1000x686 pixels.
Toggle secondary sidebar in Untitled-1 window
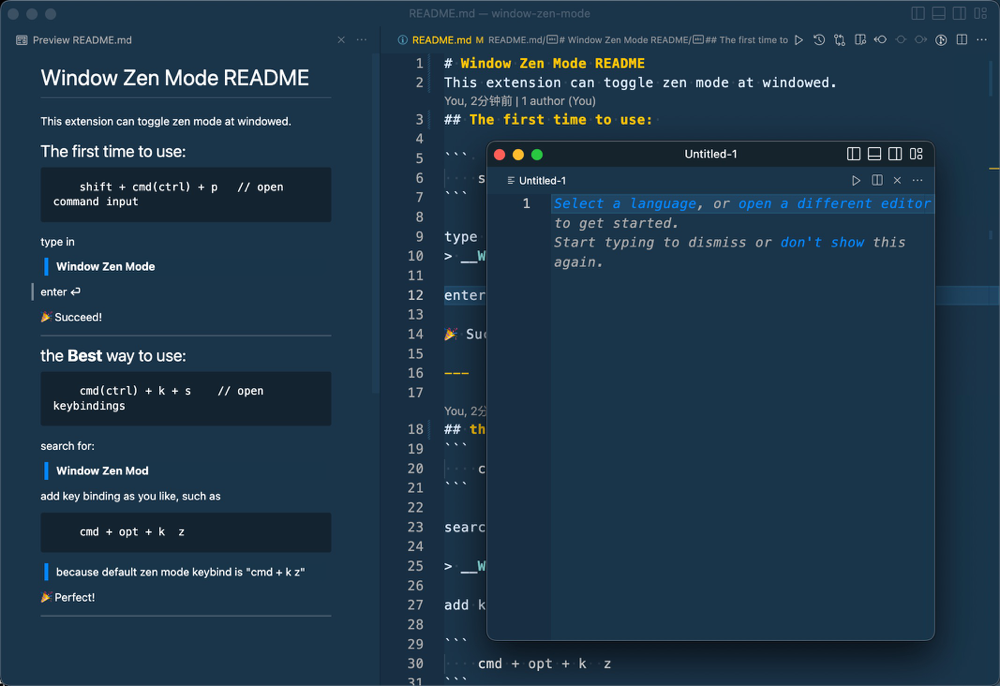click(895, 154)
